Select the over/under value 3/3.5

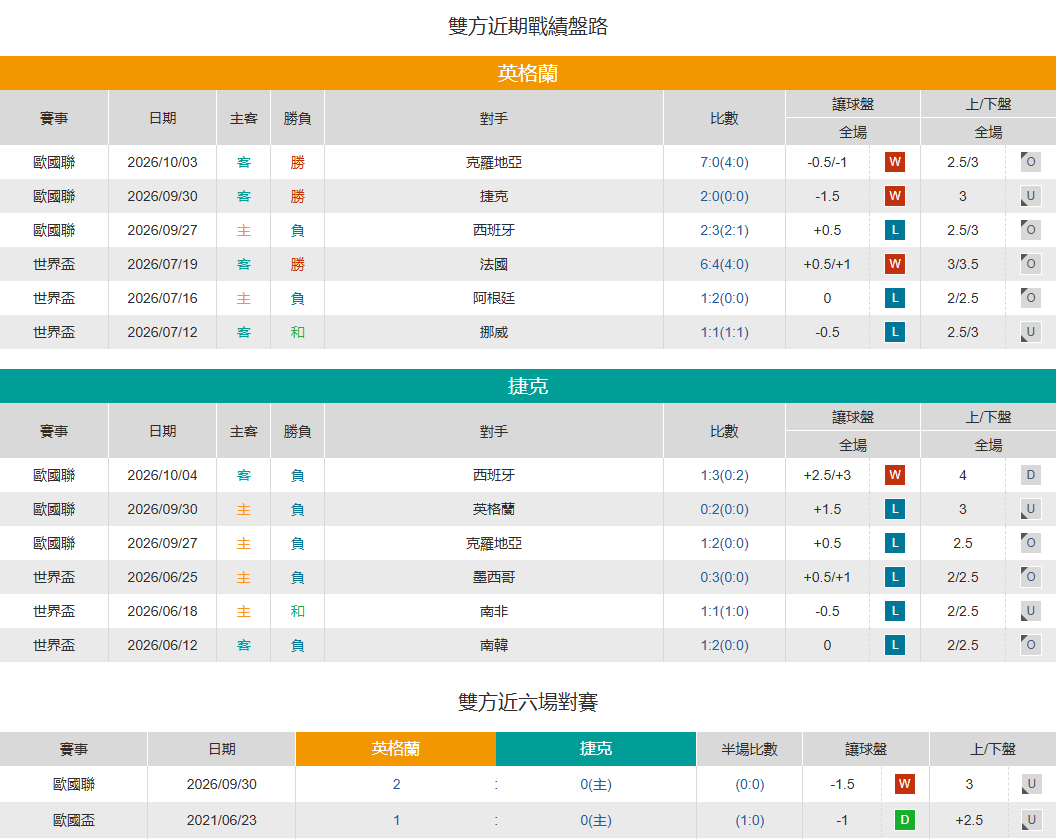(x=962, y=264)
